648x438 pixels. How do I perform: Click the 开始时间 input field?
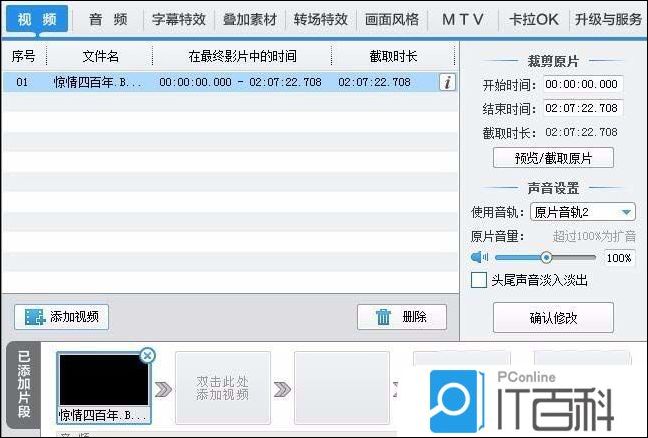pos(583,84)
